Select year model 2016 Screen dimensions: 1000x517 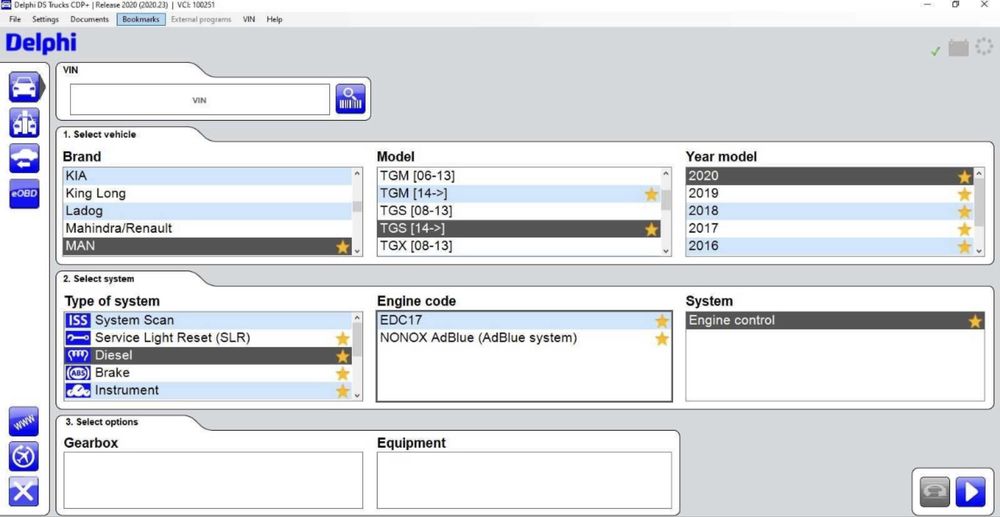(x=830, y=246)
